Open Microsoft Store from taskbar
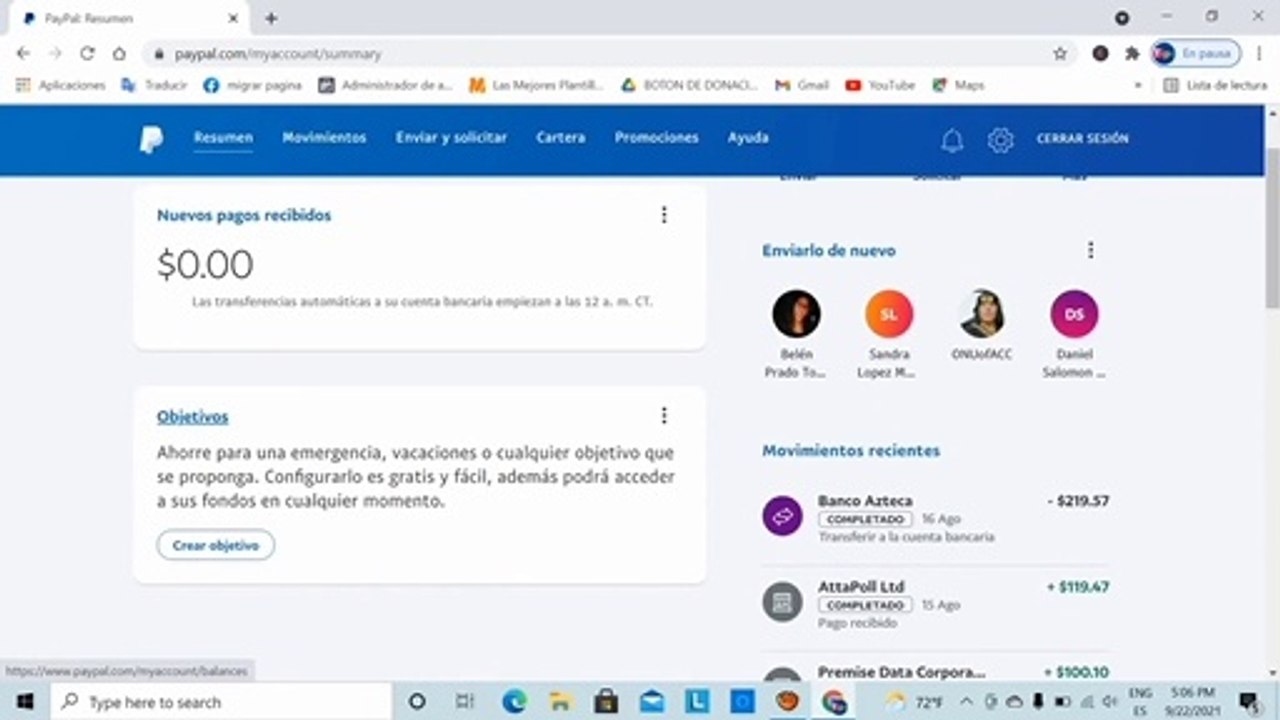The width and height of the screenshot is (1280, 720). coord(606,702)
